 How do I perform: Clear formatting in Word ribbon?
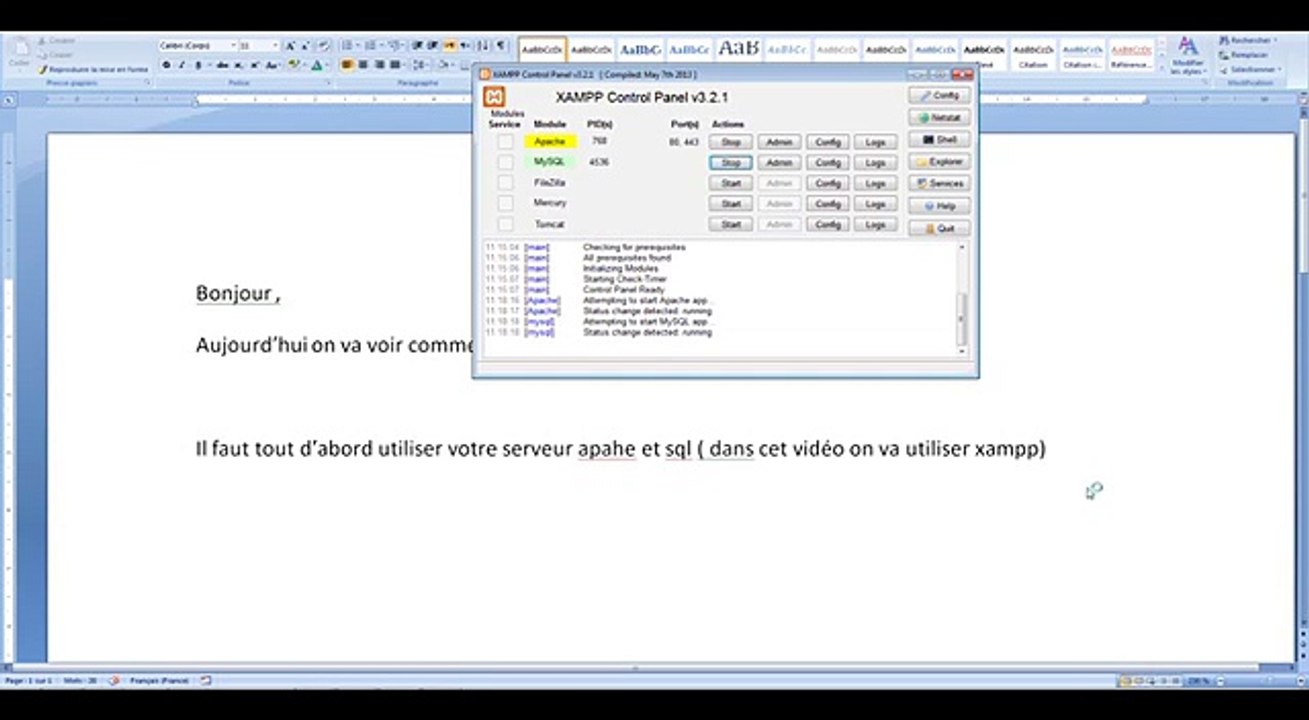323,46
